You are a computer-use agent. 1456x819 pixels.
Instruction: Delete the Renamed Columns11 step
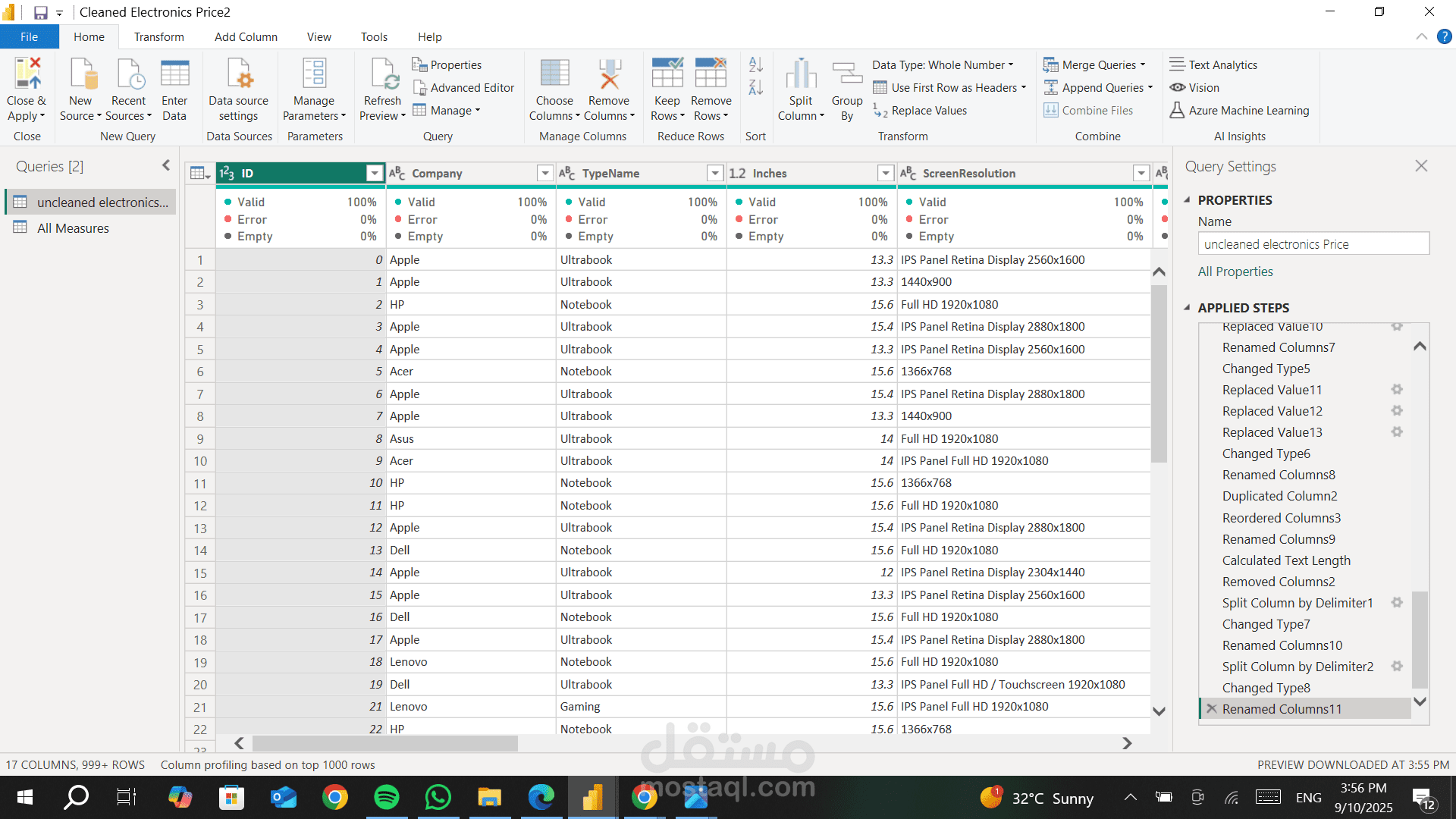(x=1212, y=708)
